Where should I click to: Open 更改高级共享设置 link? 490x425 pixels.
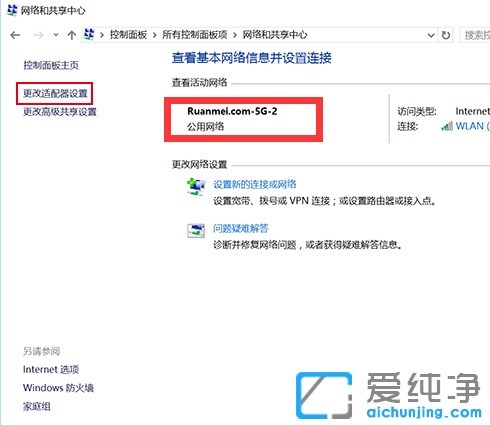60,112
